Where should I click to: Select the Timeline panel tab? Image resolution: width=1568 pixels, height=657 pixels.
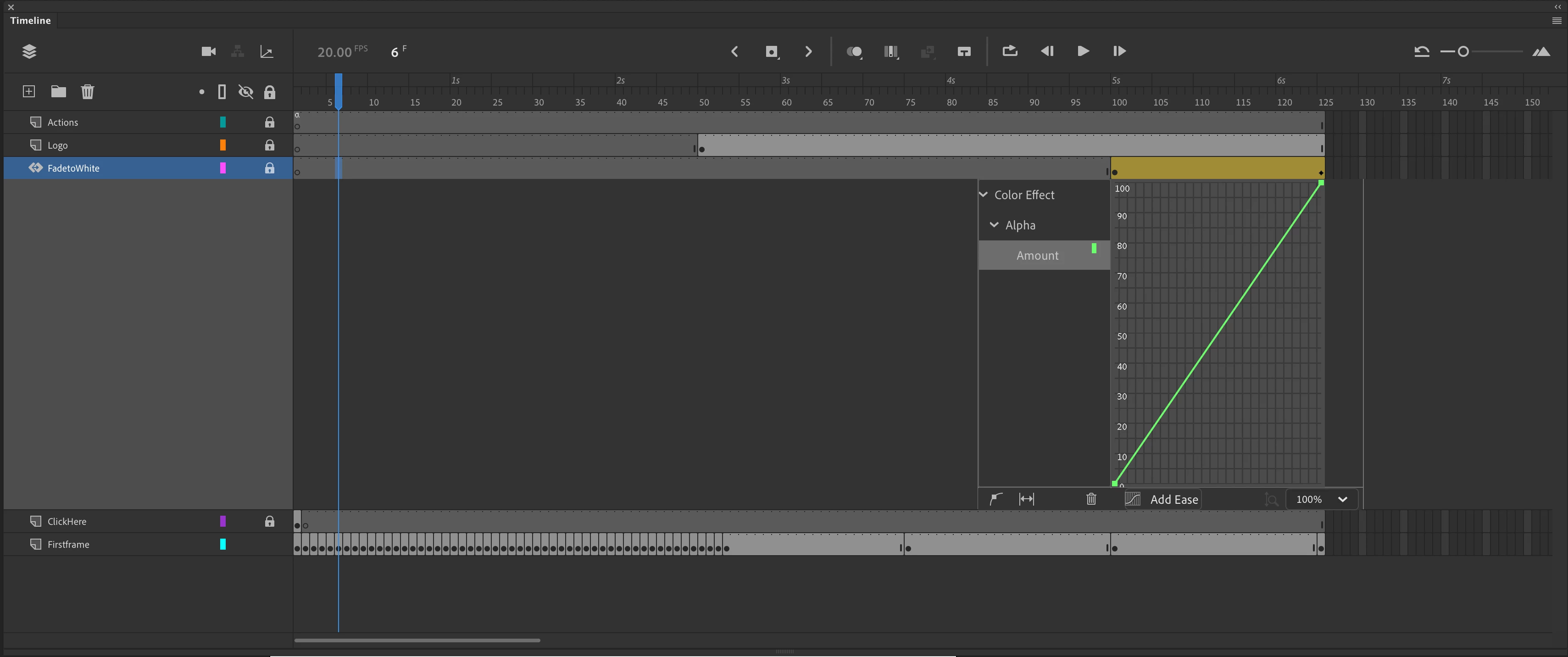click(x=30, y=20)
